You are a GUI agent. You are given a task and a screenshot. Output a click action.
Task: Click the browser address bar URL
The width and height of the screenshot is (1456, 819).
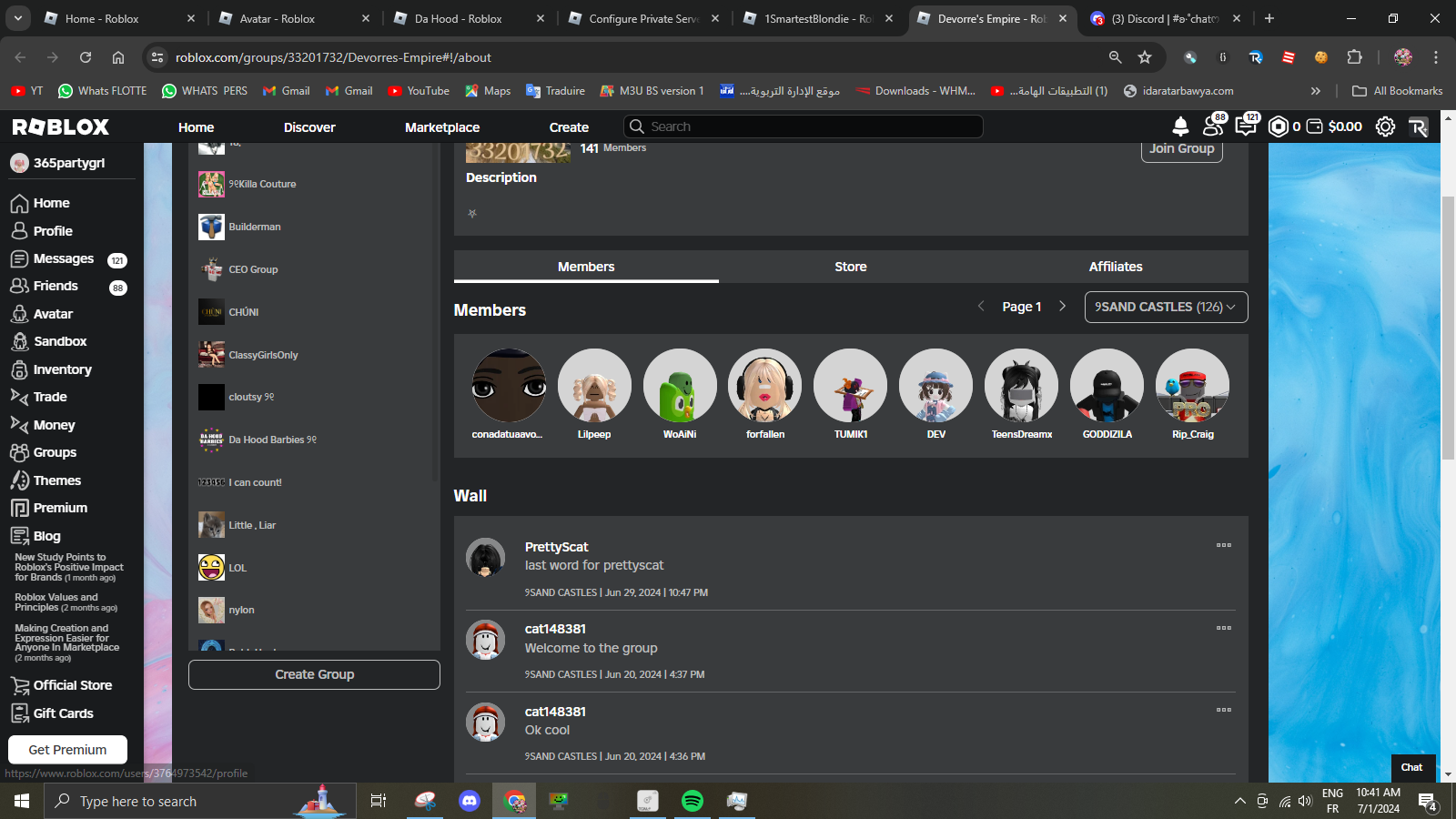(333, 57)
